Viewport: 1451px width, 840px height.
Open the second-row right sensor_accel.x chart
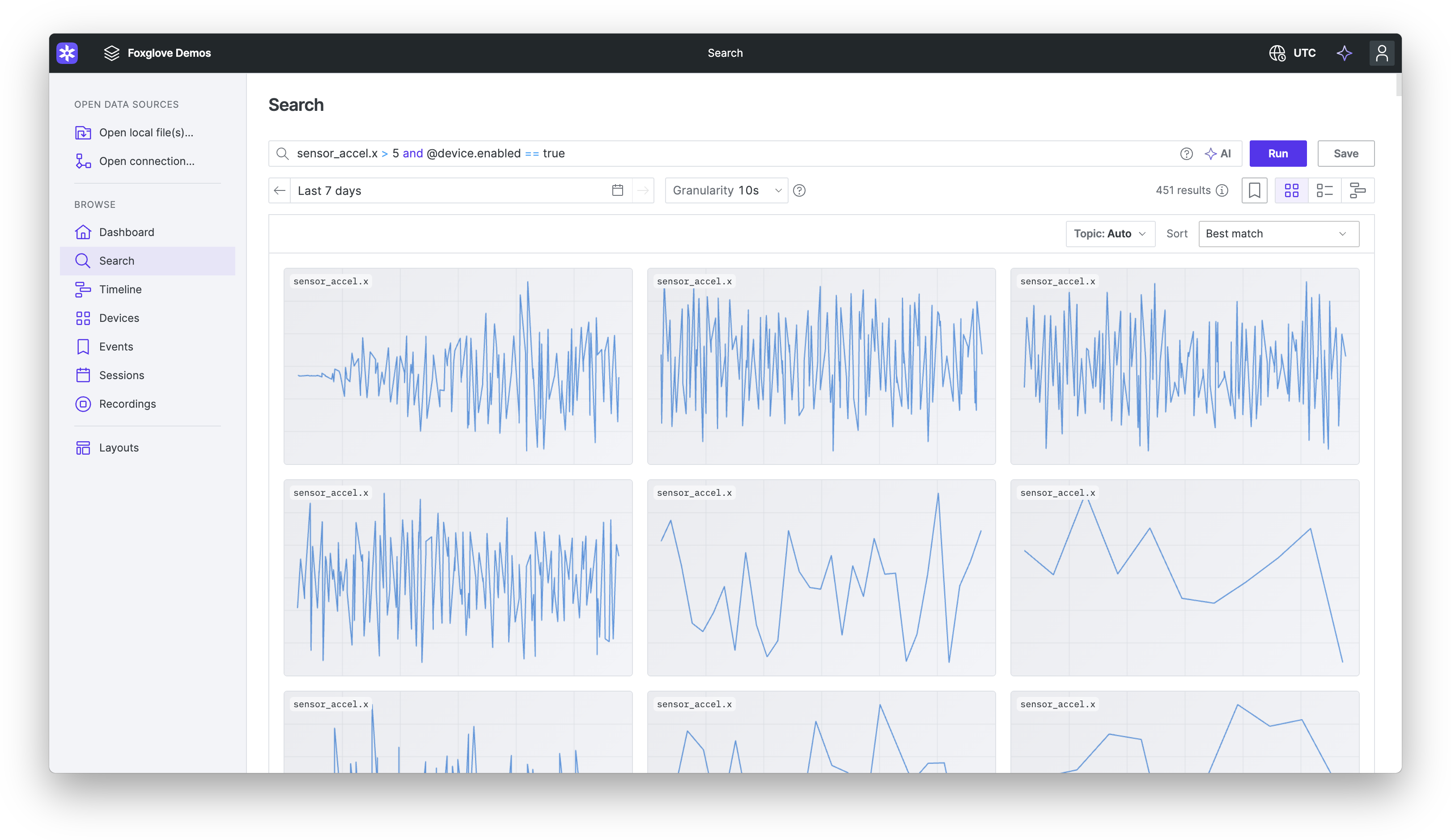coord(1184,578)
